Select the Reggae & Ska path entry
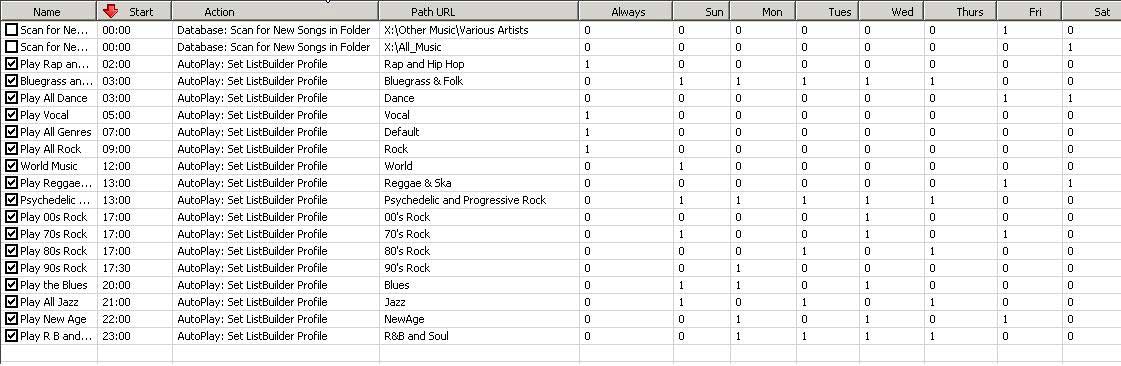This screenshot has height=366, width=1121. (418, 183)
